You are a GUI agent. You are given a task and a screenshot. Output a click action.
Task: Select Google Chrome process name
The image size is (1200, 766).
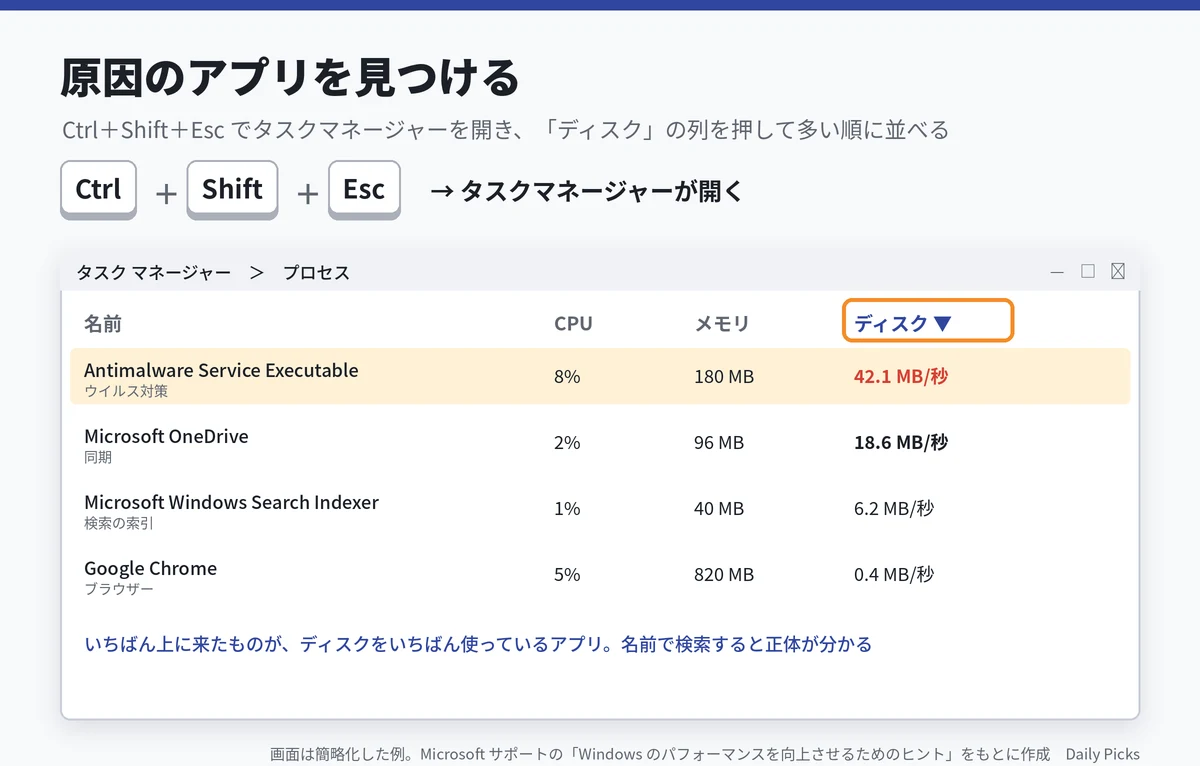point(150,568)
